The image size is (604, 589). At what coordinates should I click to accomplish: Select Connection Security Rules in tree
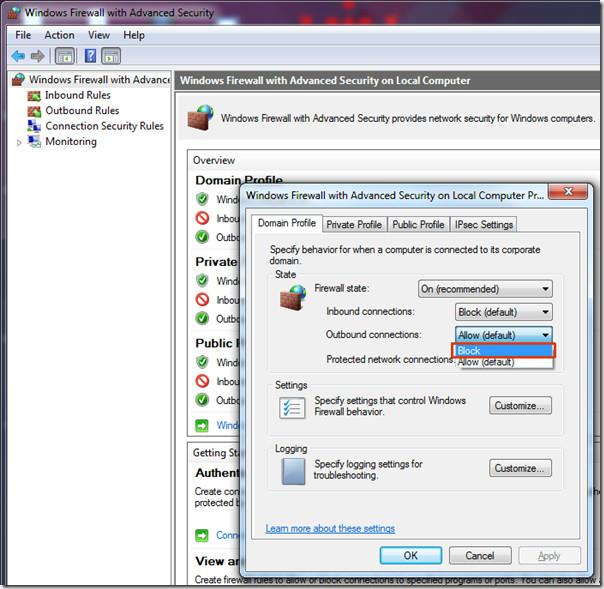point(105,126)
